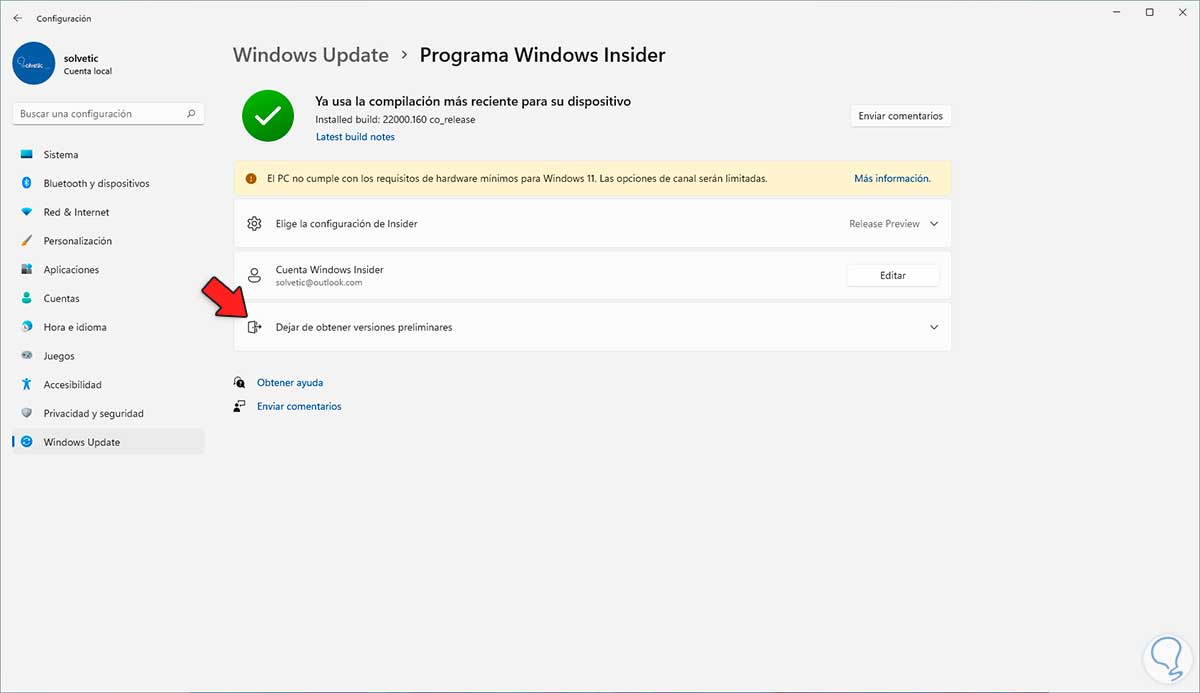Click Installed build 22000.160 text
The width and height of the screenshot is (1200, 693).
[x=395, y=120]
